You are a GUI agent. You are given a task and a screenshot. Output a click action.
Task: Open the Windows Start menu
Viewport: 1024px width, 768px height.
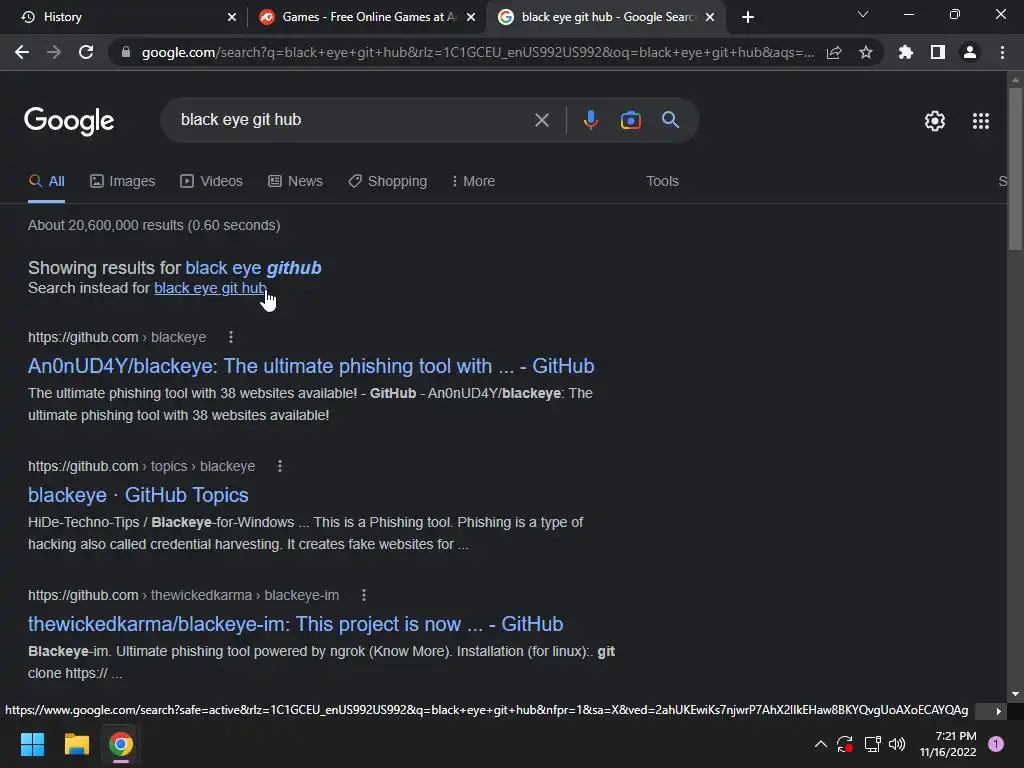coord(32,744)
